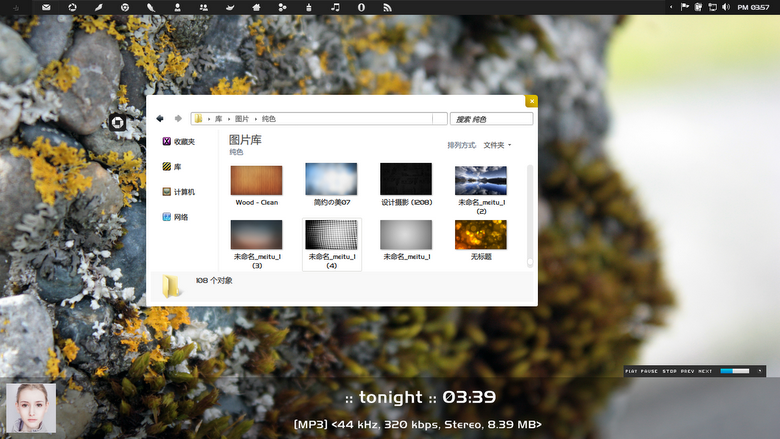The width and height of the screenshot is (780, 439).
Task: Click the single-user icon in top dock
Action: tap(177, 7)
